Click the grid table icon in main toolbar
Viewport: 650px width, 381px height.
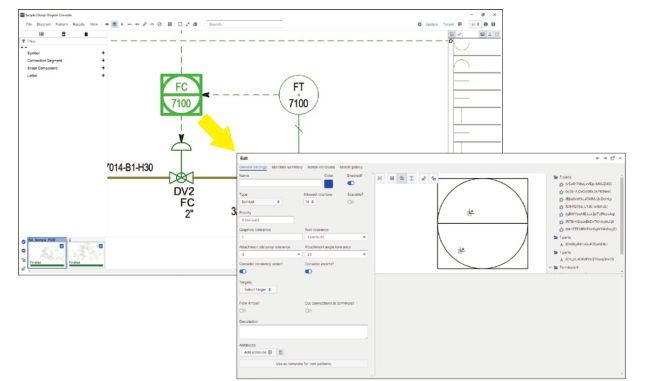point(170,24)
